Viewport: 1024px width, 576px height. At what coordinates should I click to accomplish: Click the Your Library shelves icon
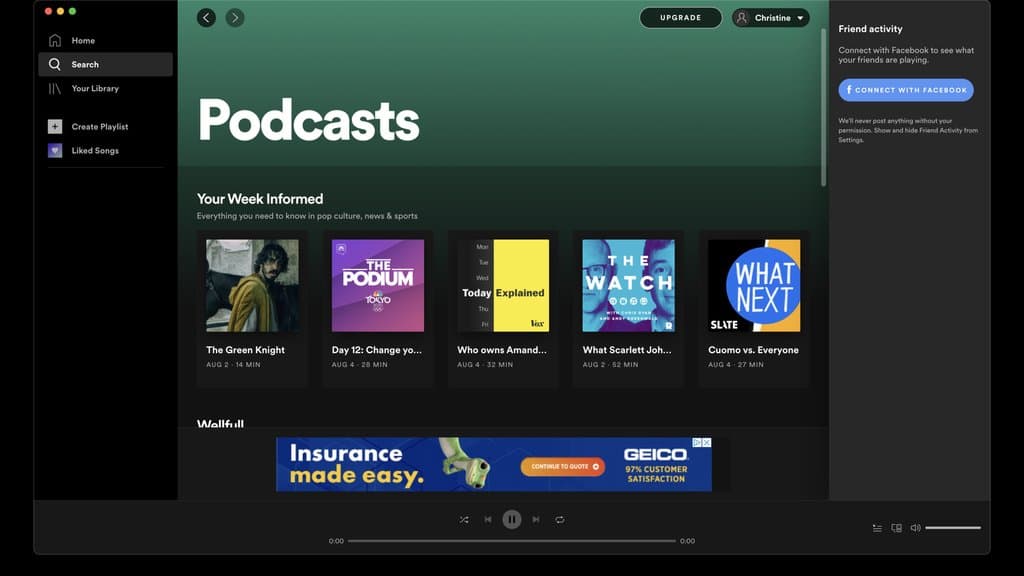55,88
